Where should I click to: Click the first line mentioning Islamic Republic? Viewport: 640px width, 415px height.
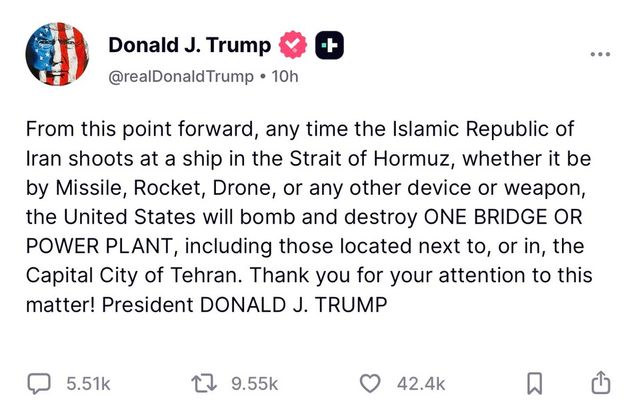[300, 129]
